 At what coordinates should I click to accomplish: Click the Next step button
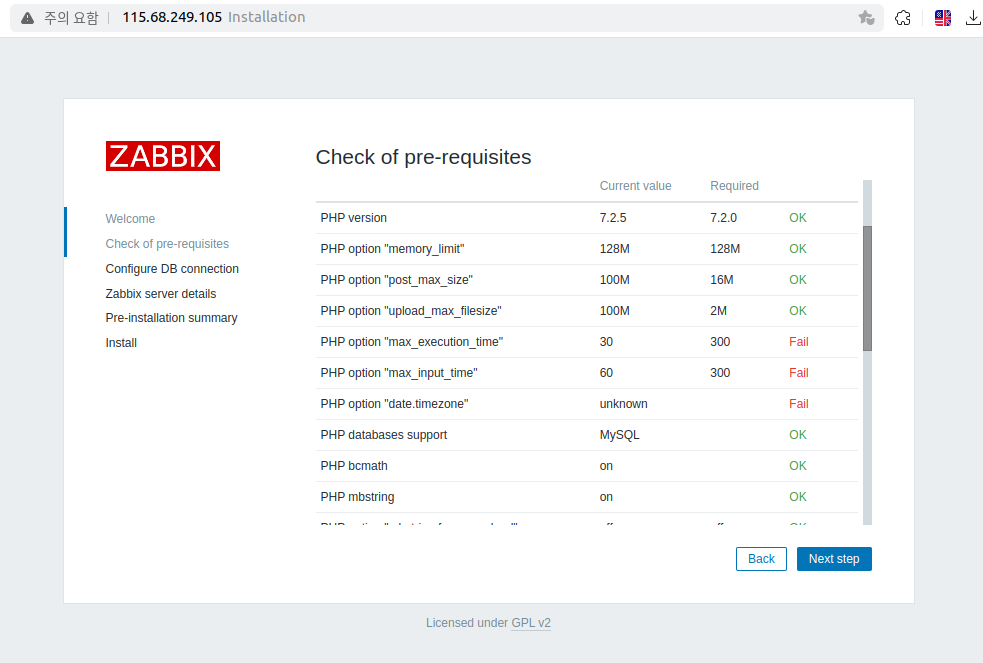click(x=834, y=559)
